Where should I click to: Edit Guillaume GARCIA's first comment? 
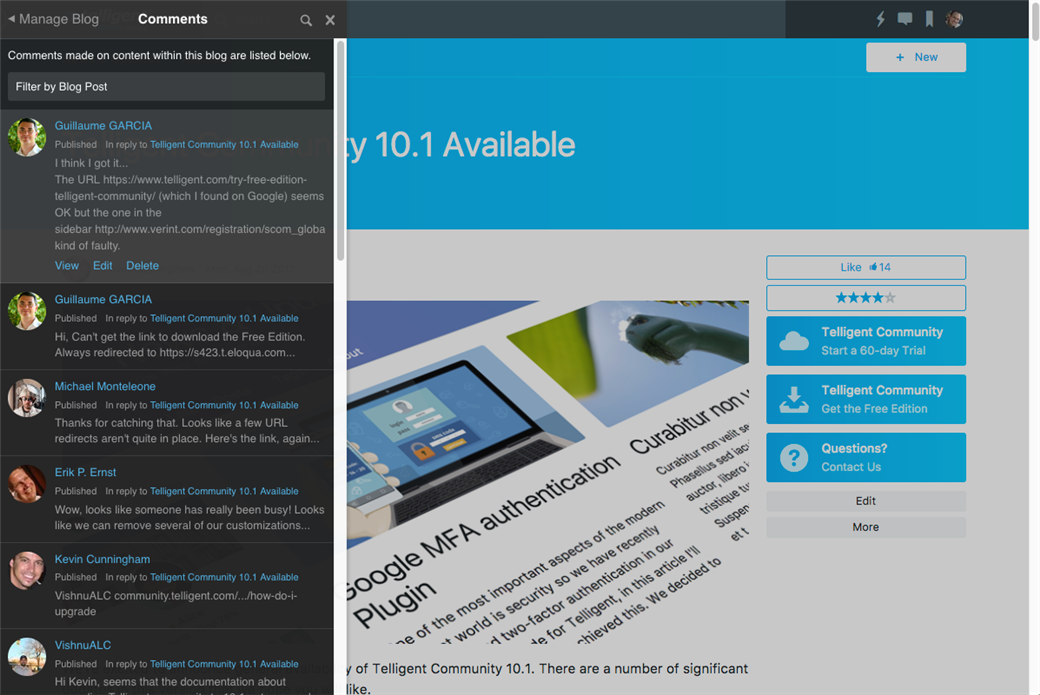tap(103, 266)
